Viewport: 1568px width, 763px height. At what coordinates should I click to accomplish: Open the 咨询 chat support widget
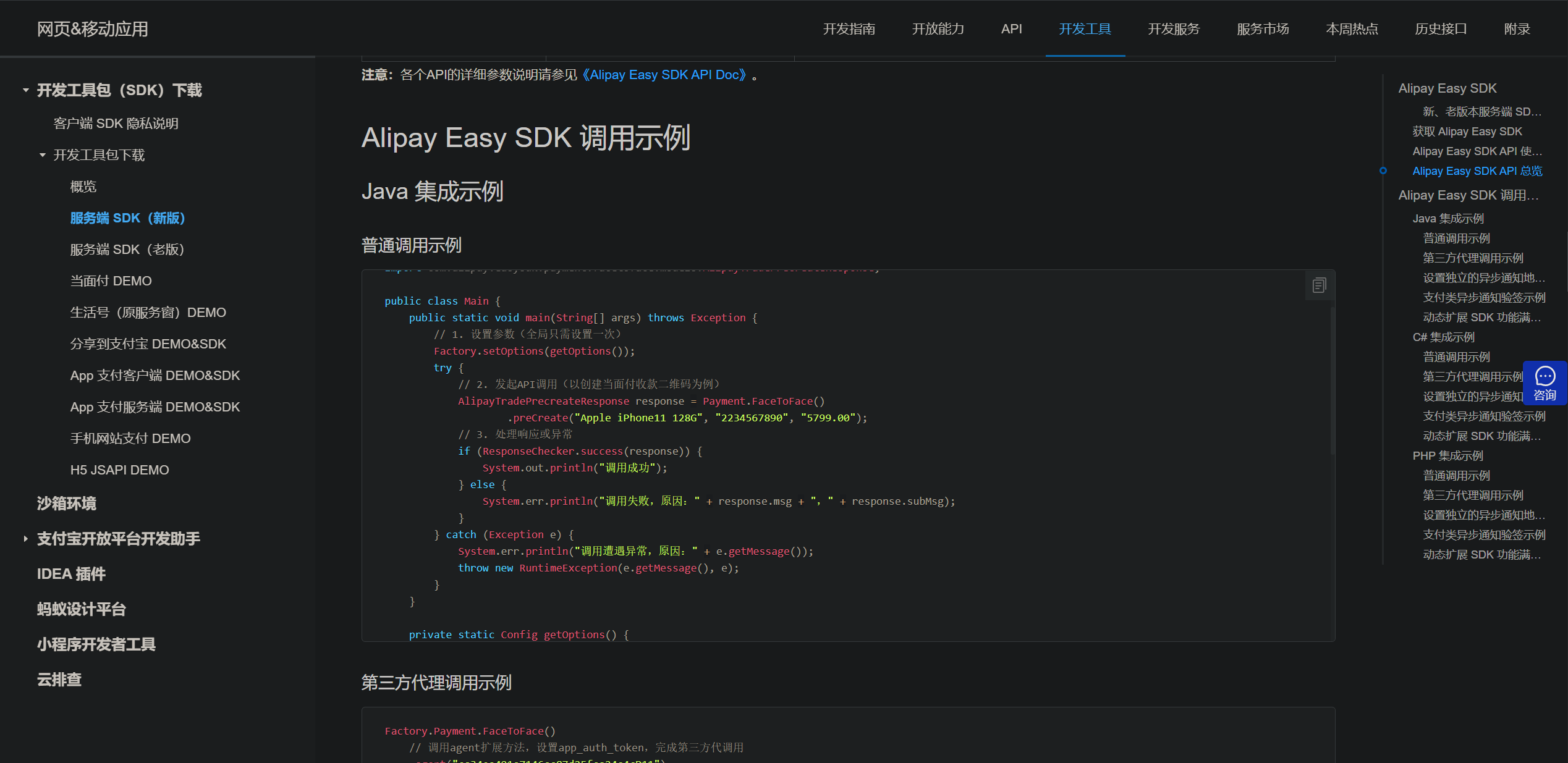coord(1545,383)
